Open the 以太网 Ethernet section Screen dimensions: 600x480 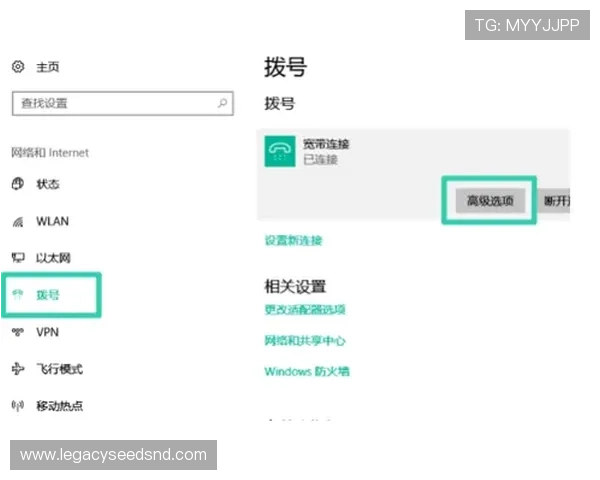[53, 258]
